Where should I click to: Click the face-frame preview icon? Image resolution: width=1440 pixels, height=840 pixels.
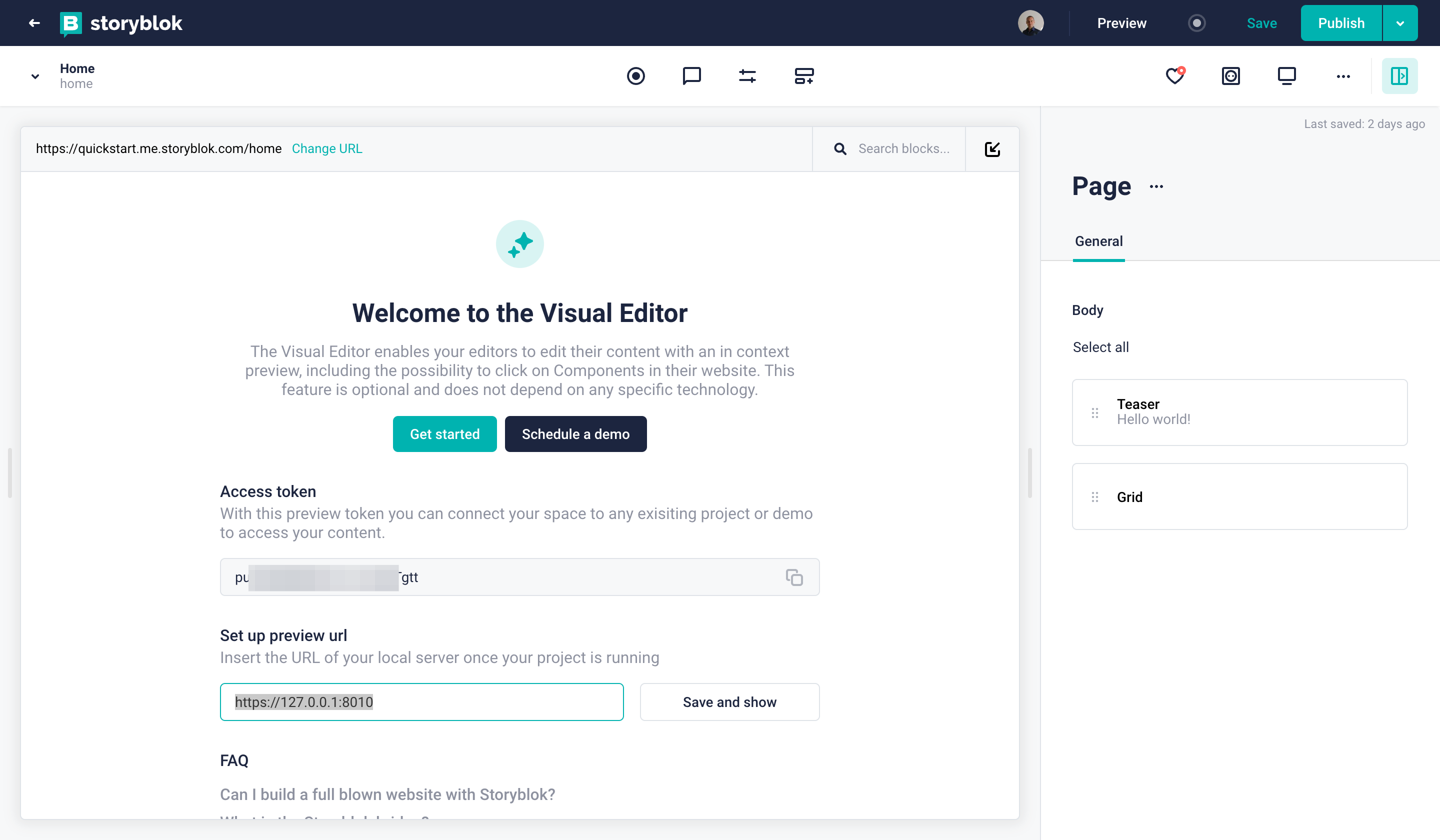pos(1230,76)
